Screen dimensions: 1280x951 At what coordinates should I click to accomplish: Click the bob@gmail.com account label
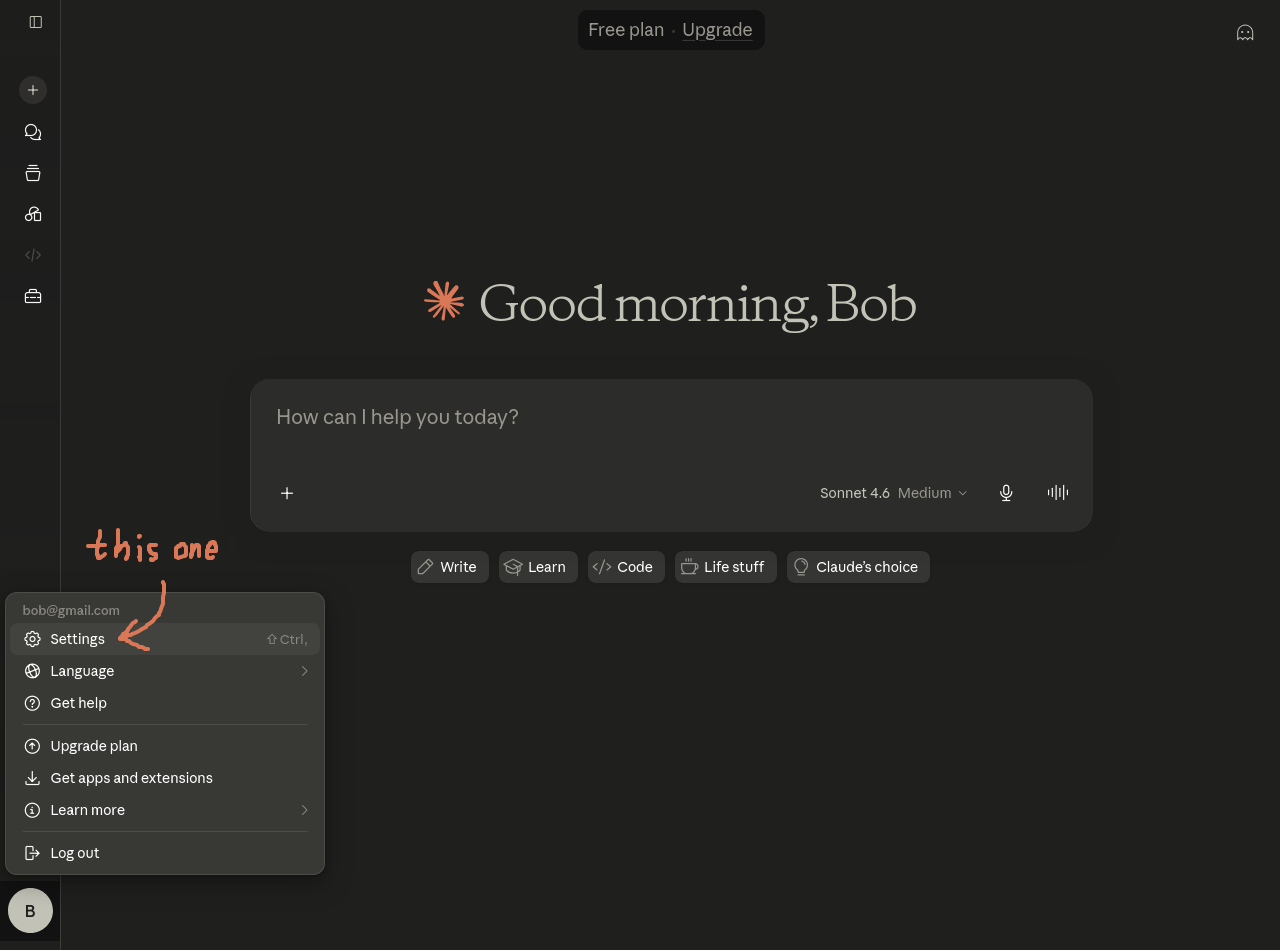(x=71, y=610)
